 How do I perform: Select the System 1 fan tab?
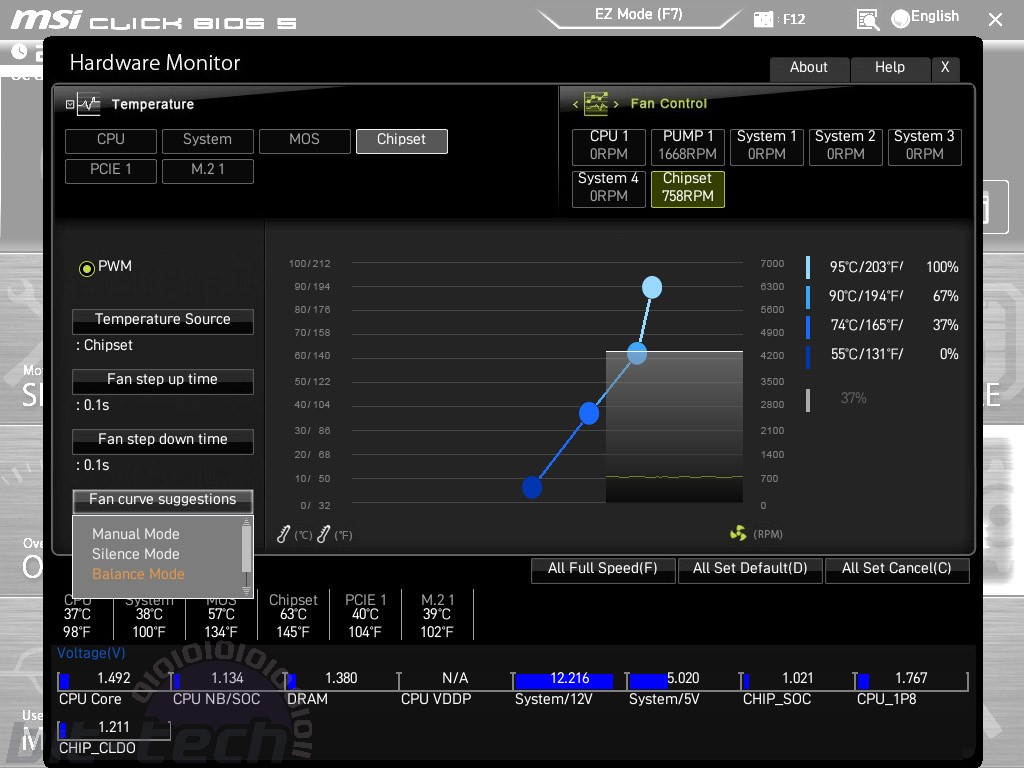click(x=767, y=146)
